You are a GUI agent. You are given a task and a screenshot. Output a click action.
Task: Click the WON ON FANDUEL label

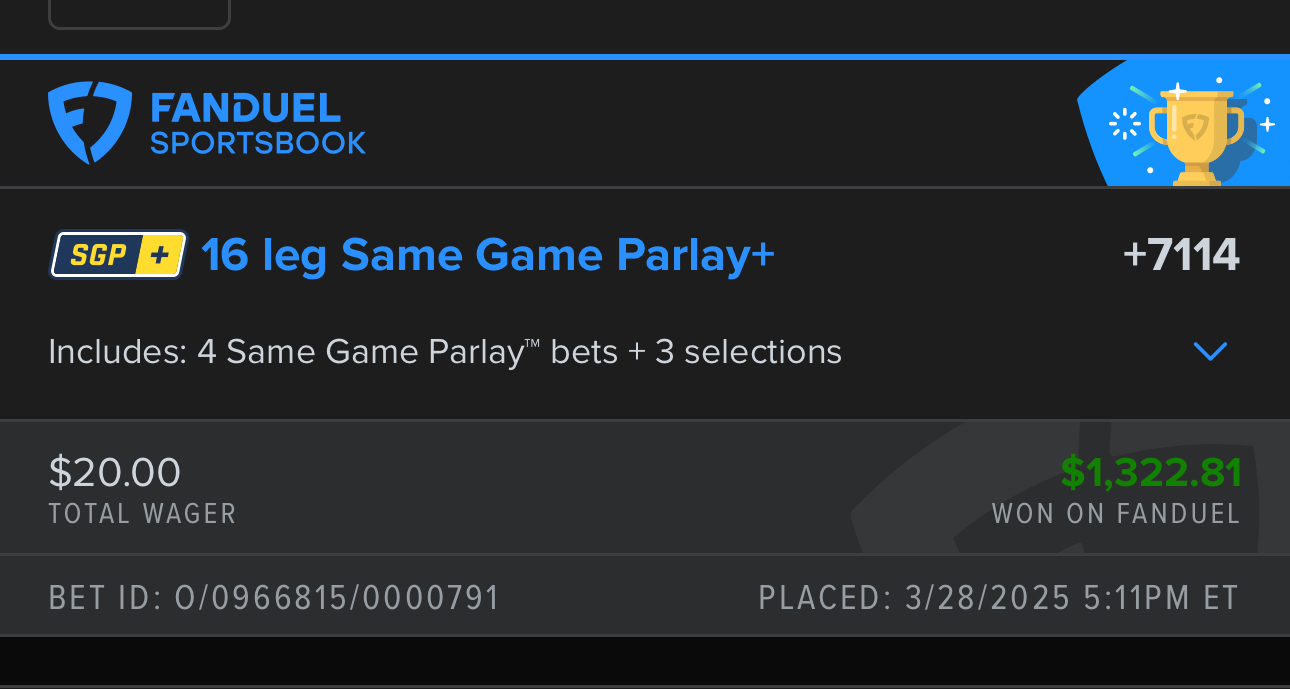coord(1115,514)
